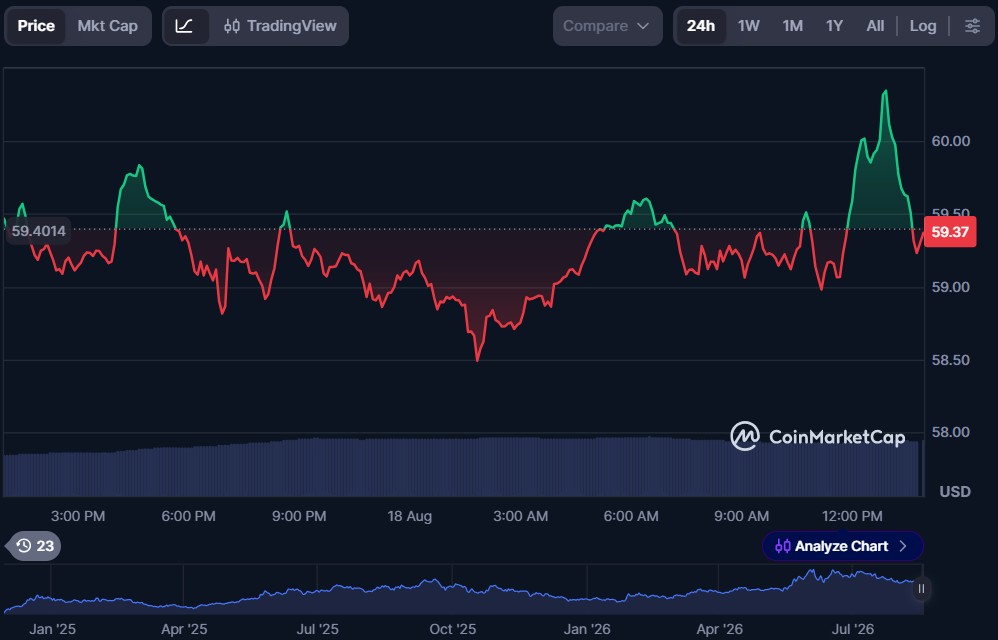Click Jan '26 on the overview timeline
The height and width of the screenshot is (640, 998).
click(x=587, y=629)
